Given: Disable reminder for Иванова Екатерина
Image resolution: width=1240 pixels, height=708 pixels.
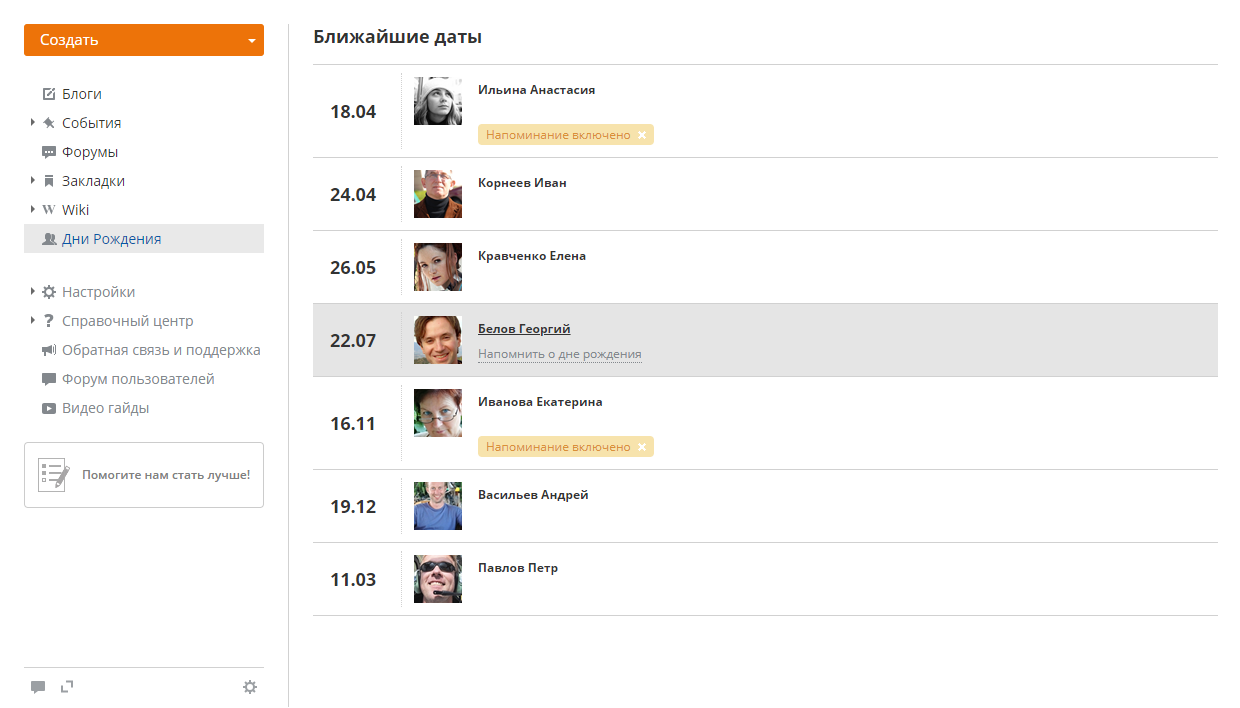Looking at the screenshot, I should click(642, 447).
